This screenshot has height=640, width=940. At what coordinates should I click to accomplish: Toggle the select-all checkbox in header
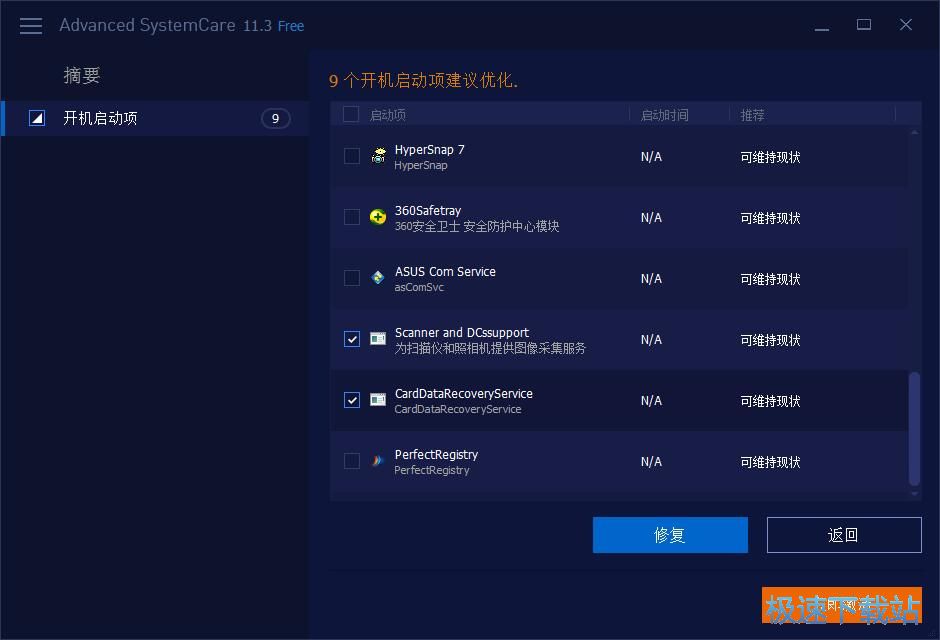351,115
